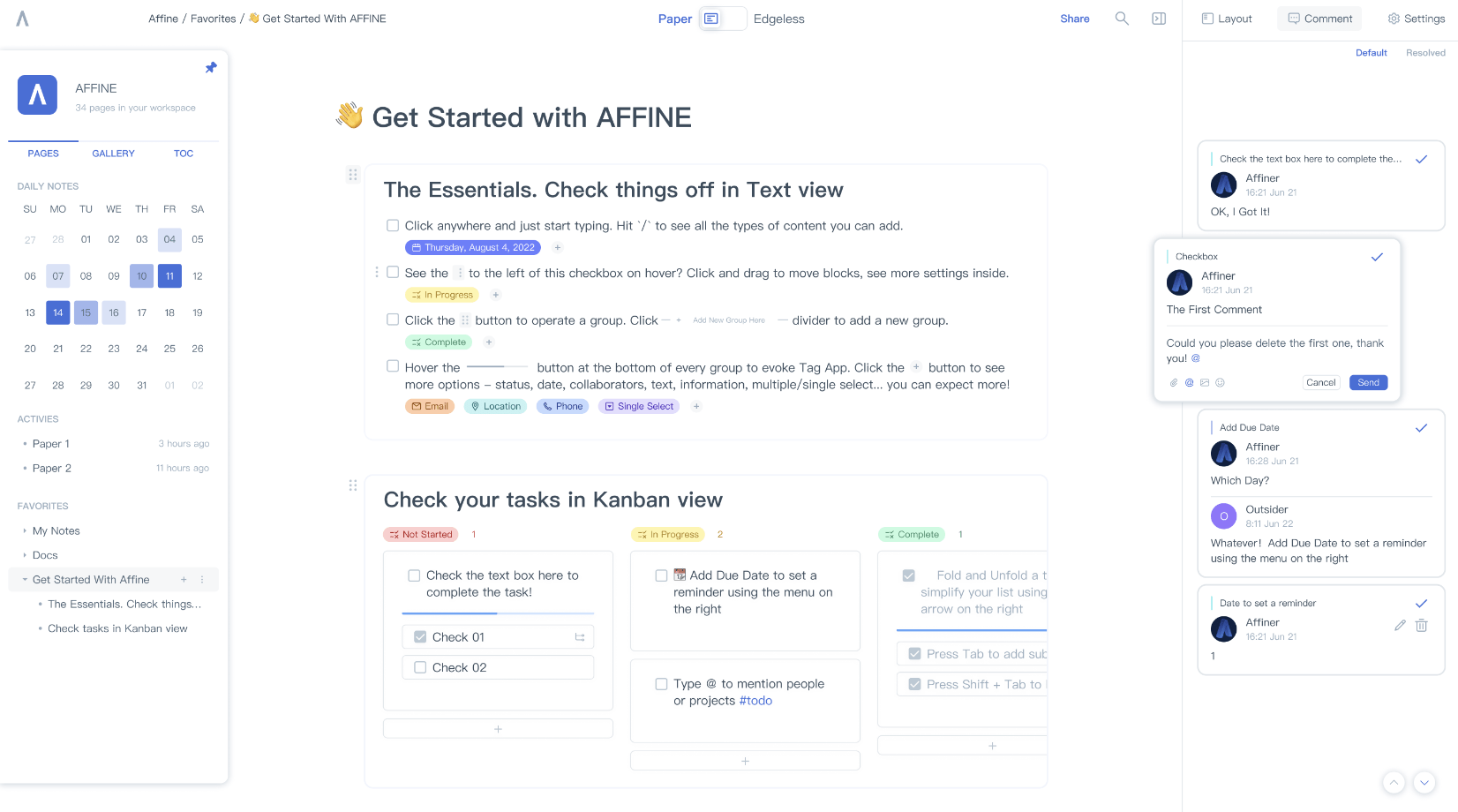Click the mention @ icon in reply toolbar
This screenshot has width=1458, height=812.
(1189, 383)
